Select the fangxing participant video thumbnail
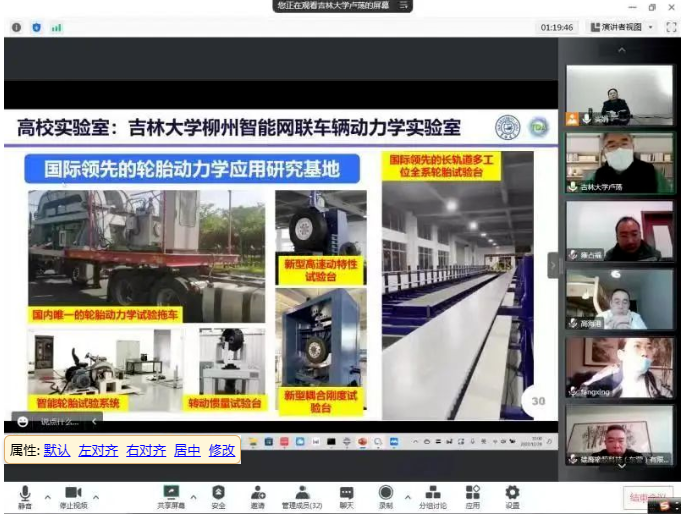Viewport: 687px width, 515px height. pyautogui.click(x=619, y=367)
